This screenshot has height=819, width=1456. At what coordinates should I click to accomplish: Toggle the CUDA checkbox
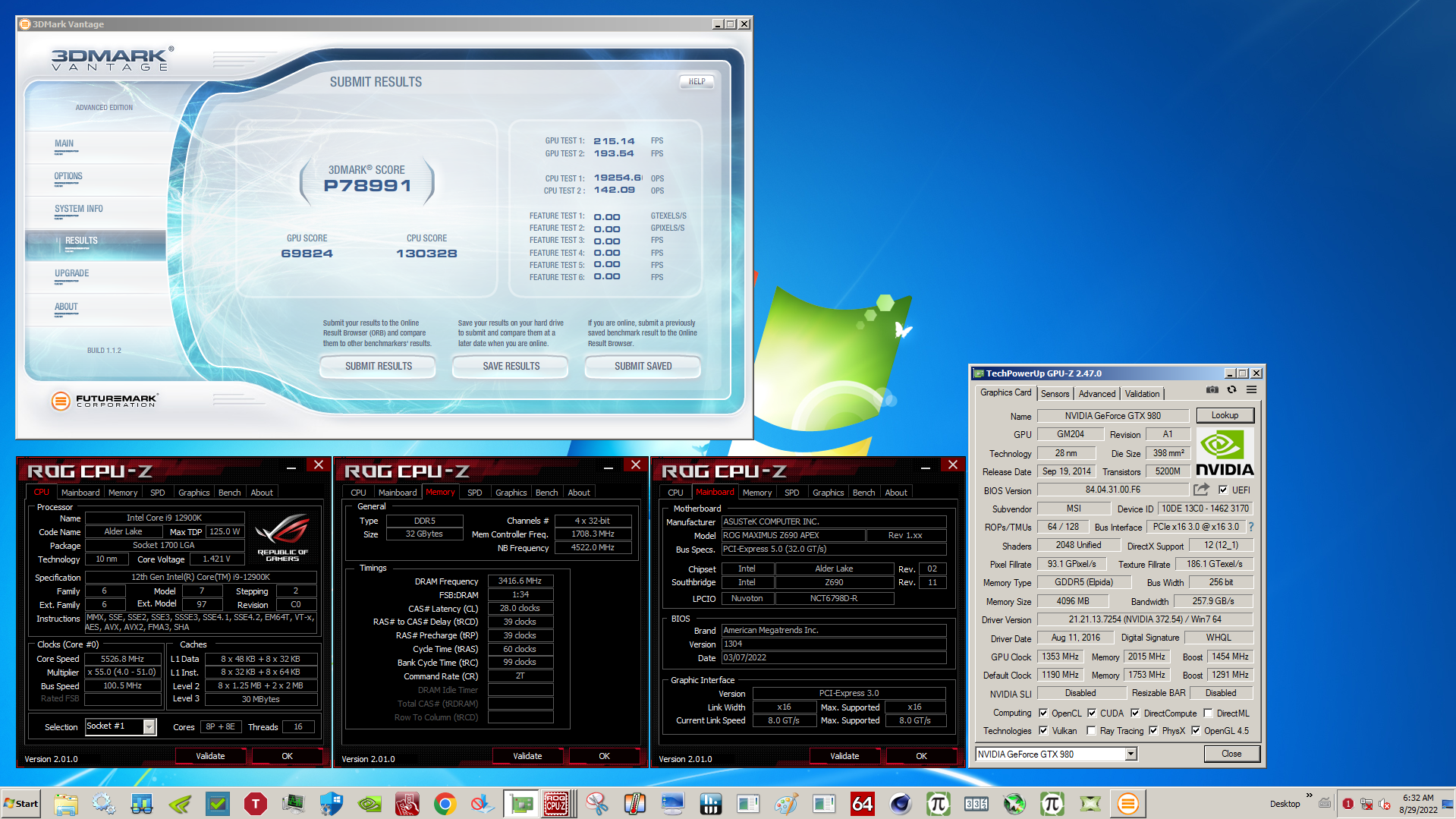coord(1092,713)
